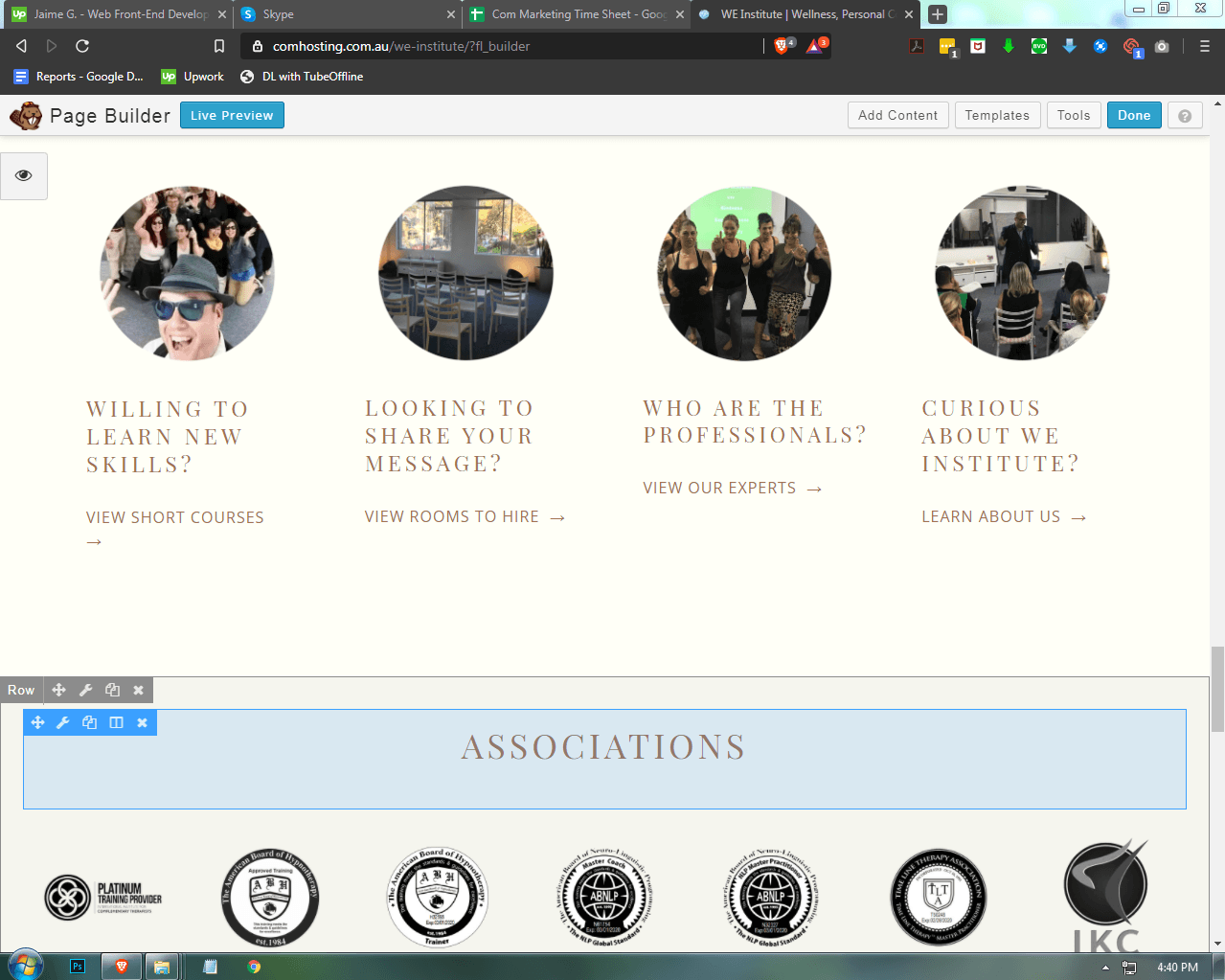Click the Platinum Training Provider logo
The width and height of the screenshot is (1225, 980).
(x=103, y=898)
